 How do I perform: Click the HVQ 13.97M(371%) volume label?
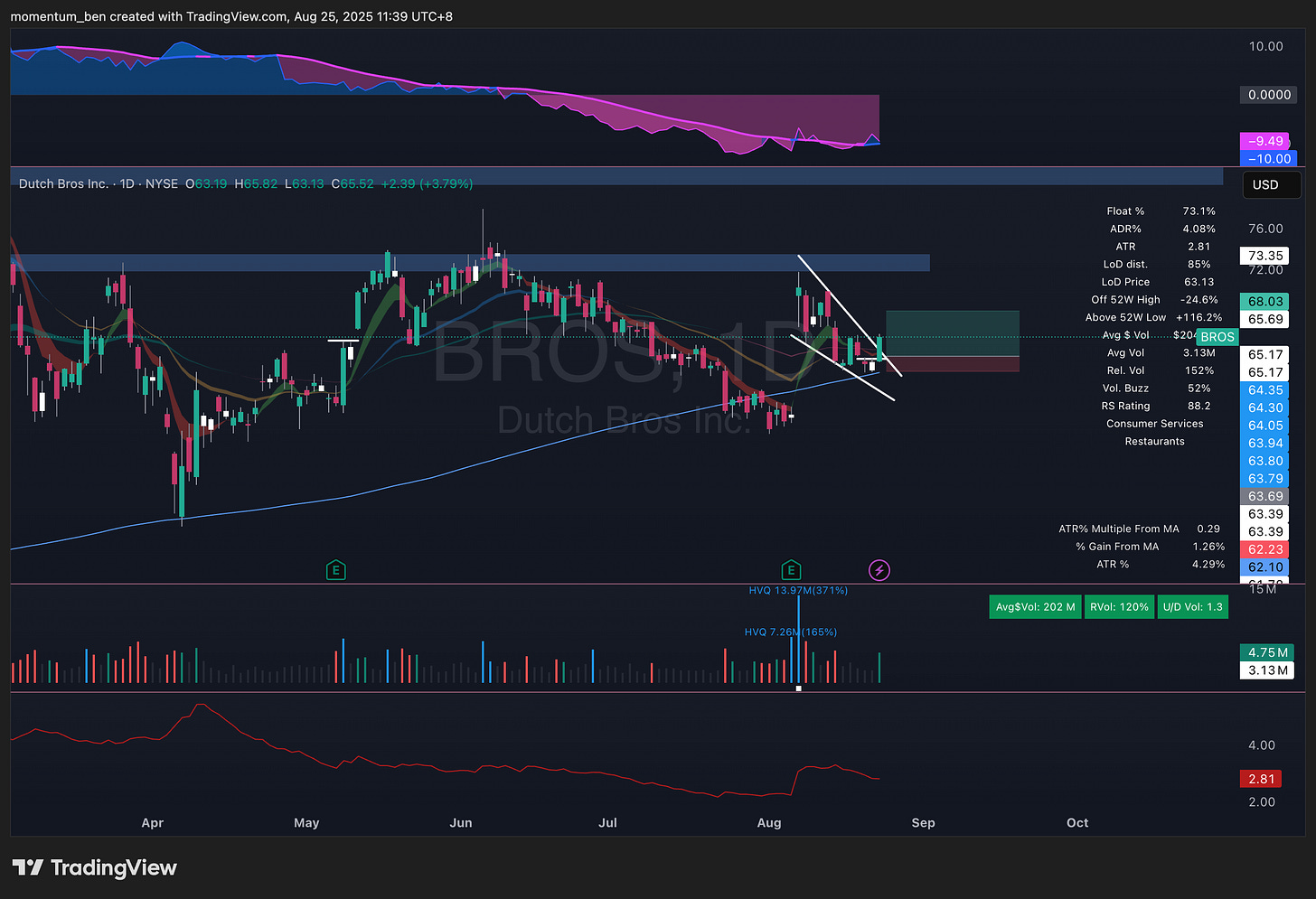click(x=798, y=590)
